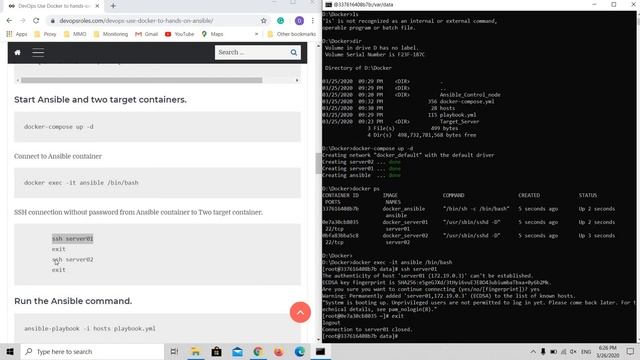
Task: Click the address bar URL
Action: coord(136,20)
